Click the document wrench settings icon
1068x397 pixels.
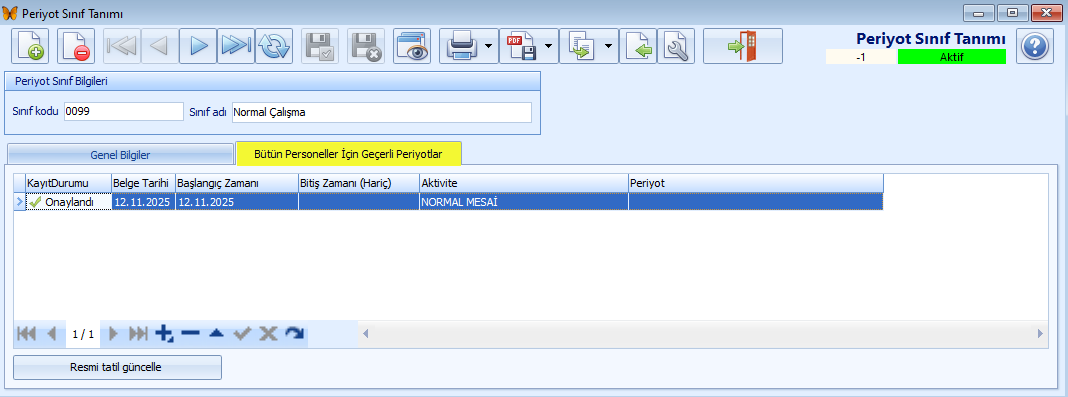coord(676,46)
